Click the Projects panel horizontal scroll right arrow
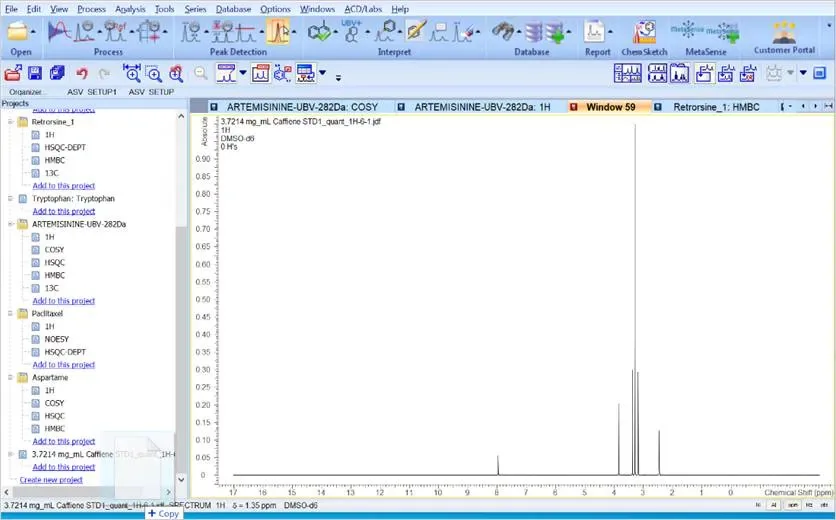This screenshot has width=836, height=520. pos(169,492)
